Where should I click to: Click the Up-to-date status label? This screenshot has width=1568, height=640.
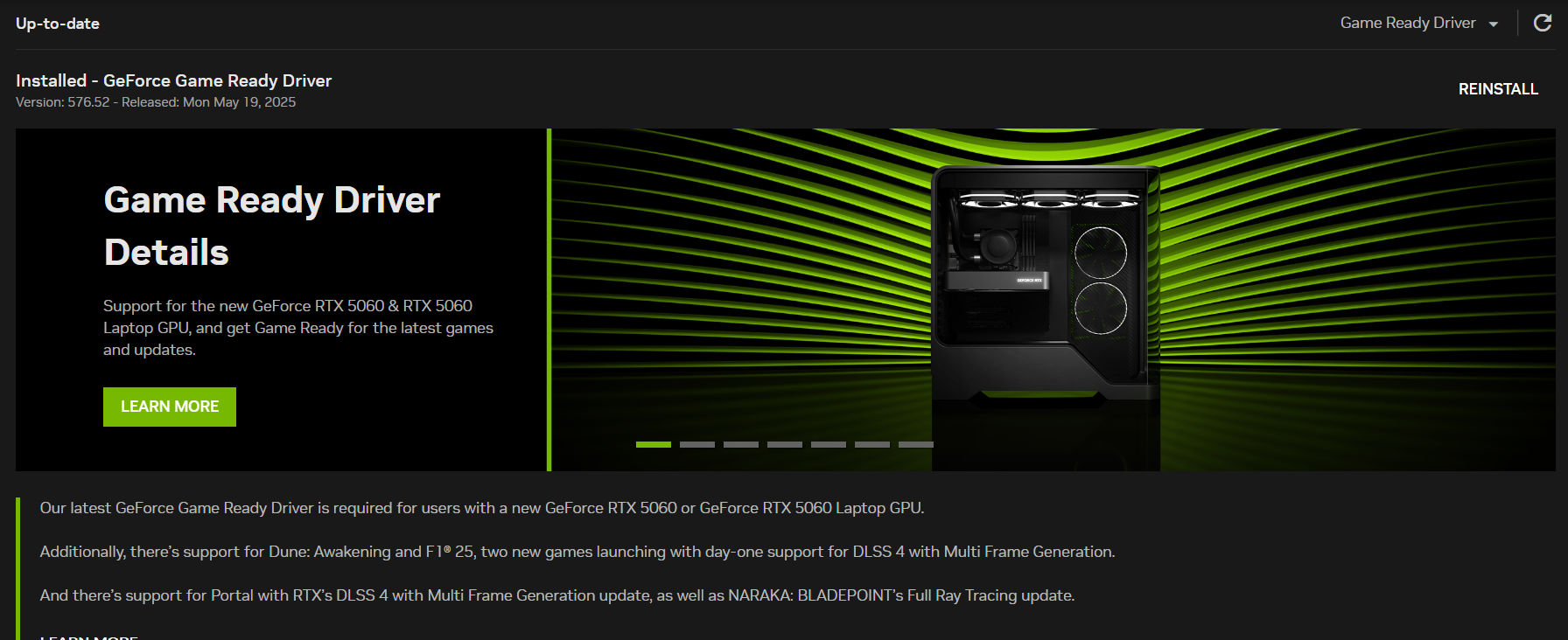58,24
